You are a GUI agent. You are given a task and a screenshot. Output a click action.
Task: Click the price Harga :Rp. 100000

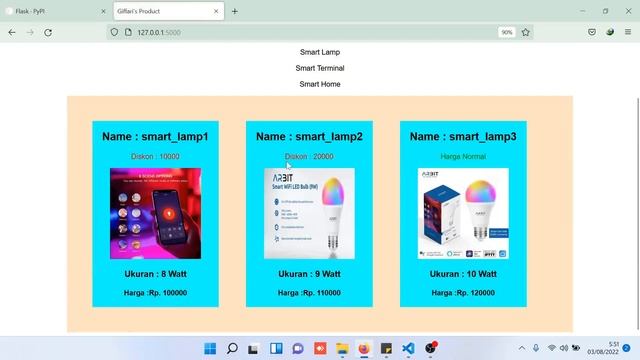coord(156,293)
